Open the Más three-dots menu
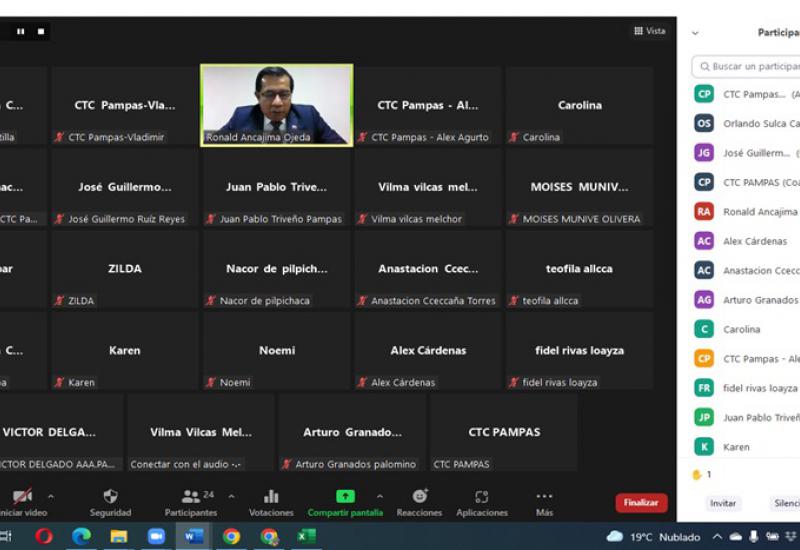 (544, 497)
